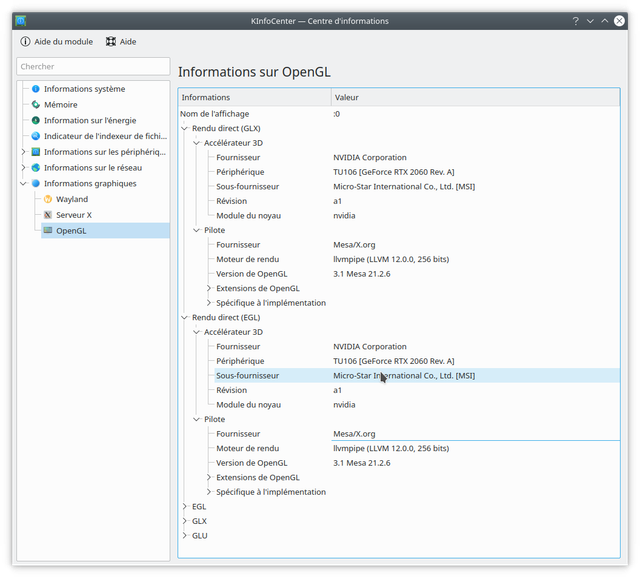This screenshot has width=640, height=578.
Task: Open Information sur l'énergie module
Action: [90, 120]
